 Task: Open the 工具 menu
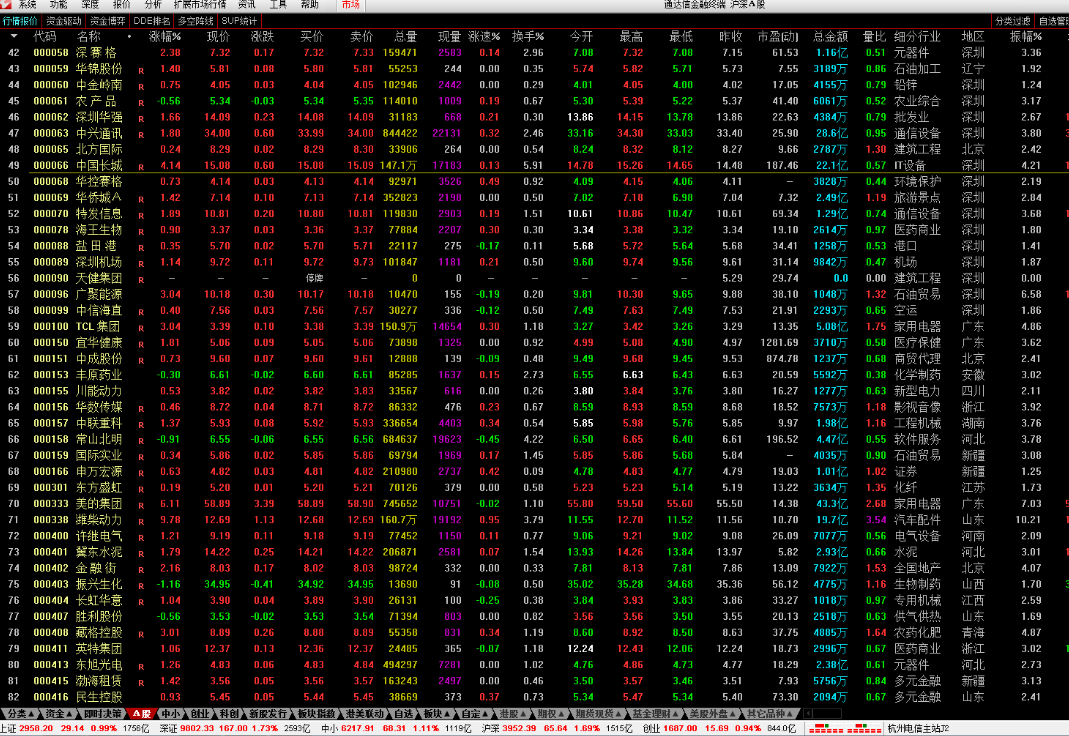(x=278, y=4)
